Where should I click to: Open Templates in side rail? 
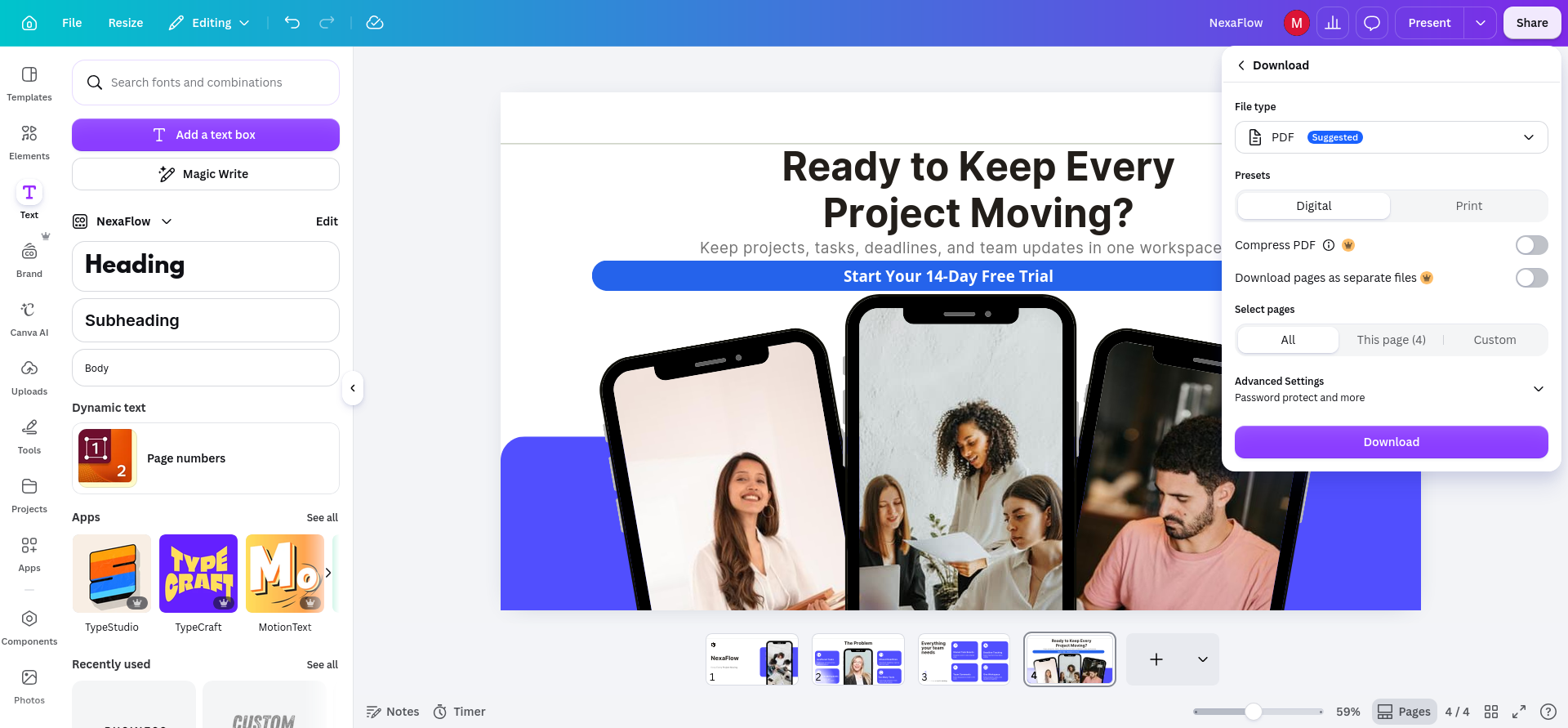click(29, 83)
